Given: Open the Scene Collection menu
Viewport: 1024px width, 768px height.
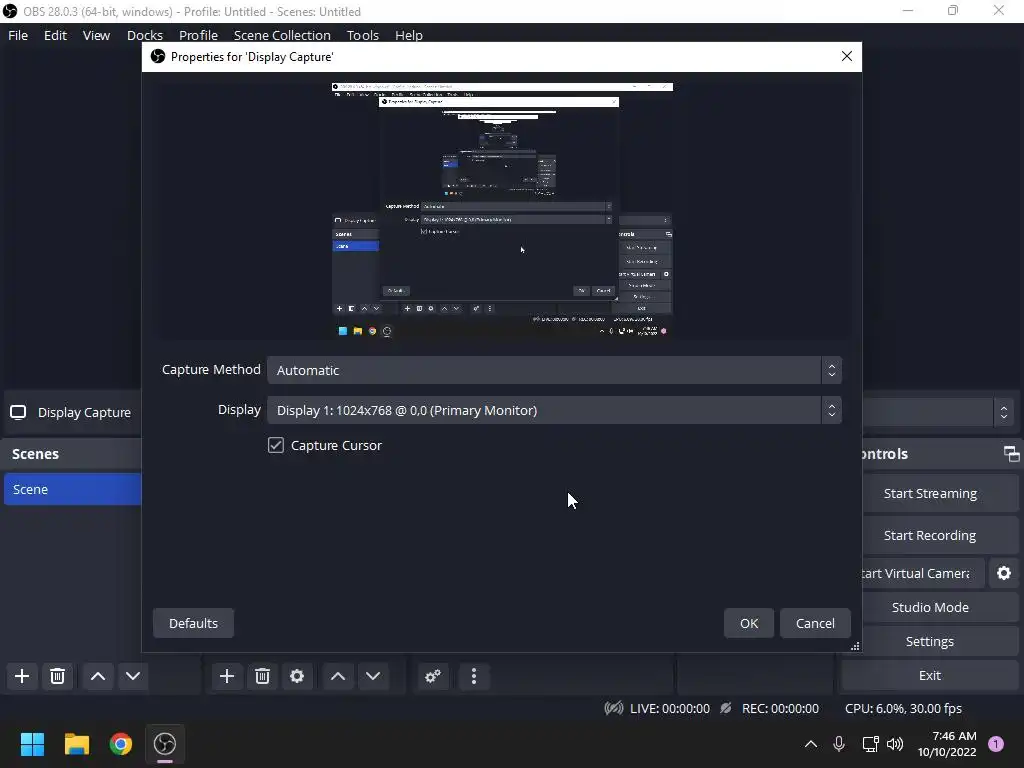Looking at the screenshot, I should tap(282, 35).
